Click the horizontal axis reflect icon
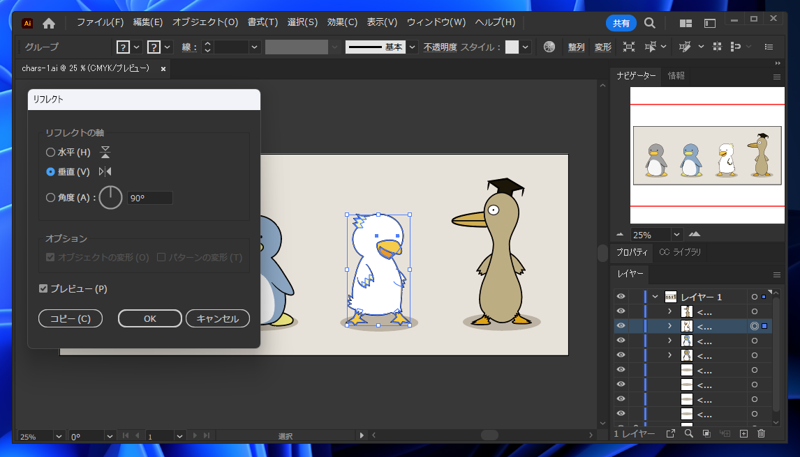This screenshot has height=457, width=800. (105, 152)
